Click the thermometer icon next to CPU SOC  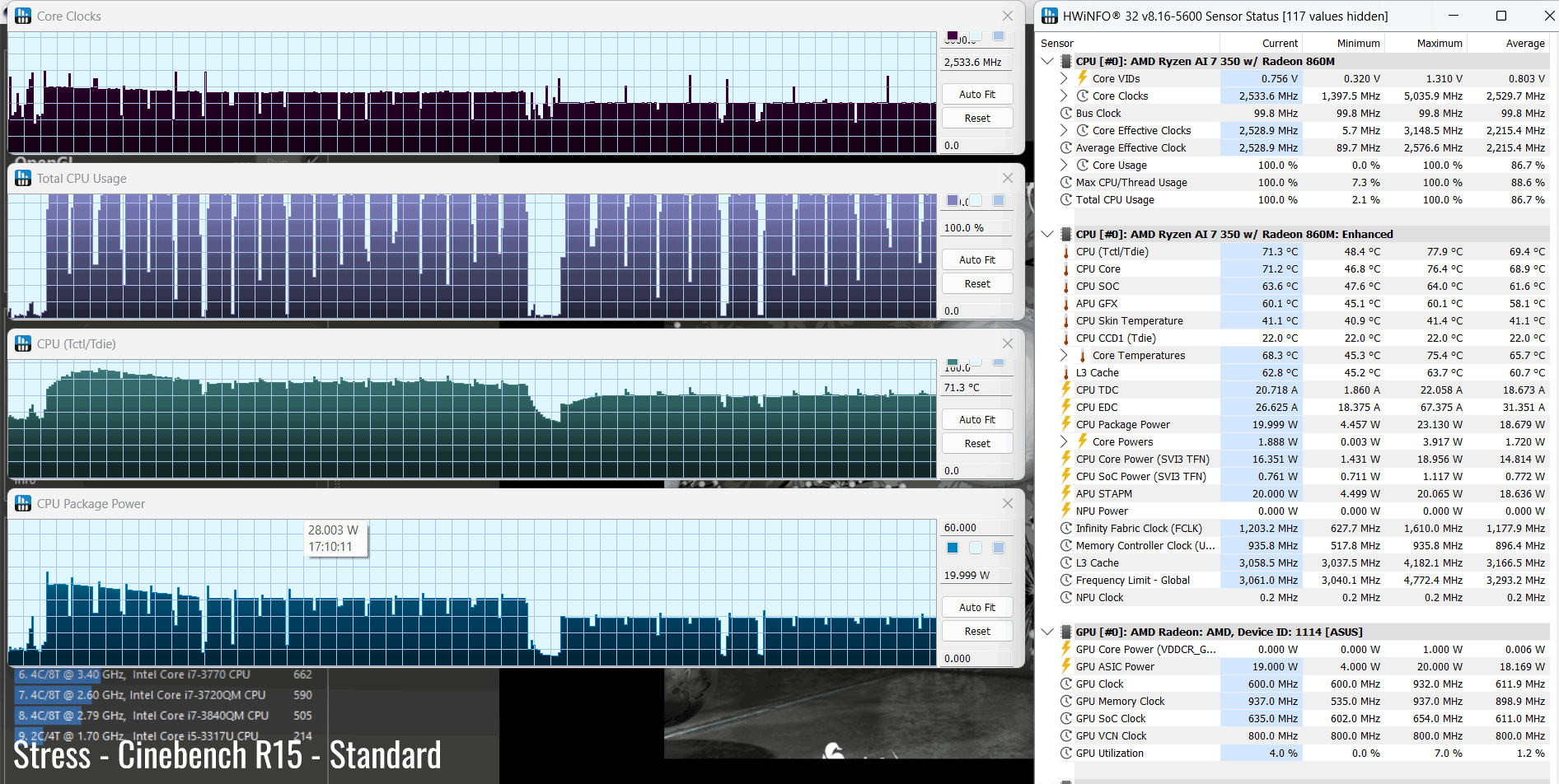1066,286
